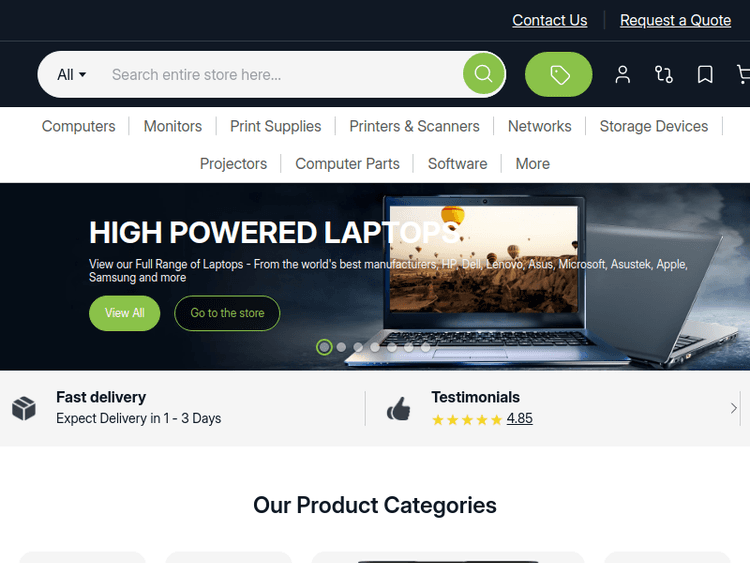The image size is (750, 563).
Task: Focus the Search entire store field
Action: point(282,75)
